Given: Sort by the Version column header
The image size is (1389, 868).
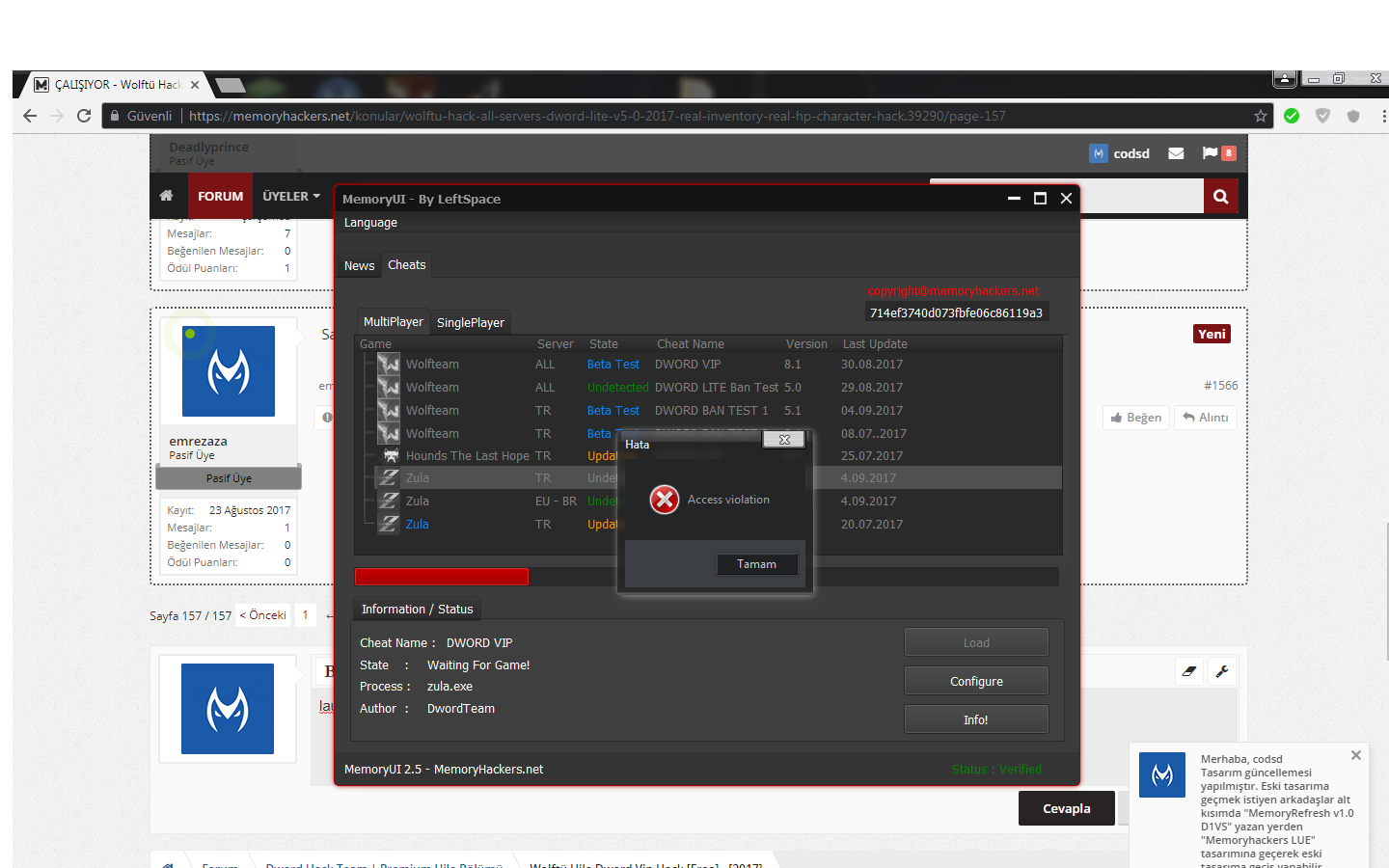Looking at the screenshot, I should tap(806, 344).
